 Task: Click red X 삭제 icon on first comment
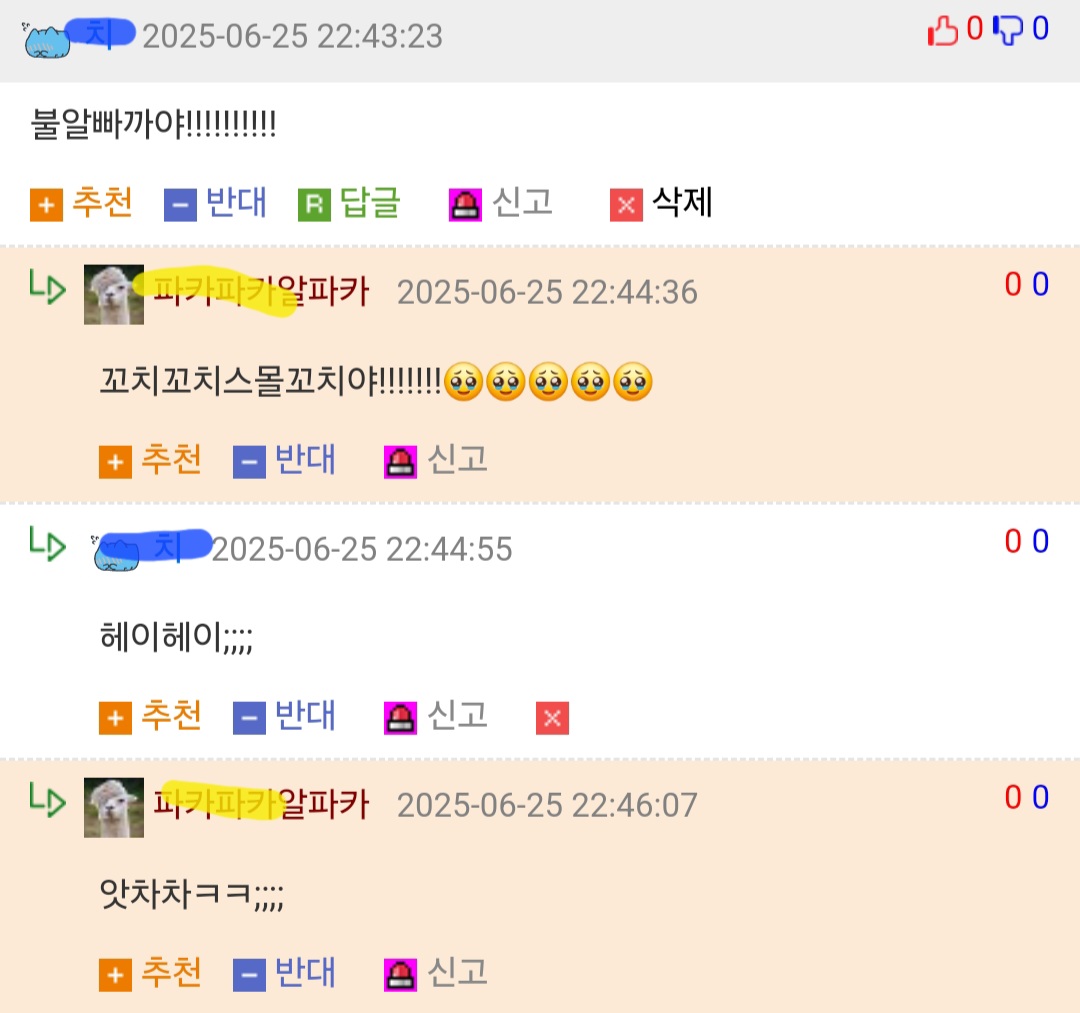(626, 205)
